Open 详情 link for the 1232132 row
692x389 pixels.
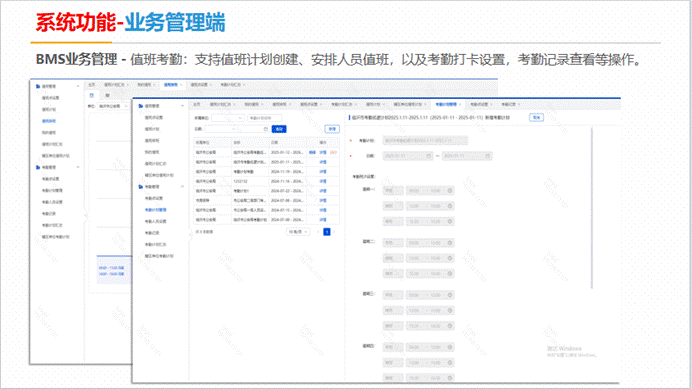pyautogui.click(x=323, y=181)
